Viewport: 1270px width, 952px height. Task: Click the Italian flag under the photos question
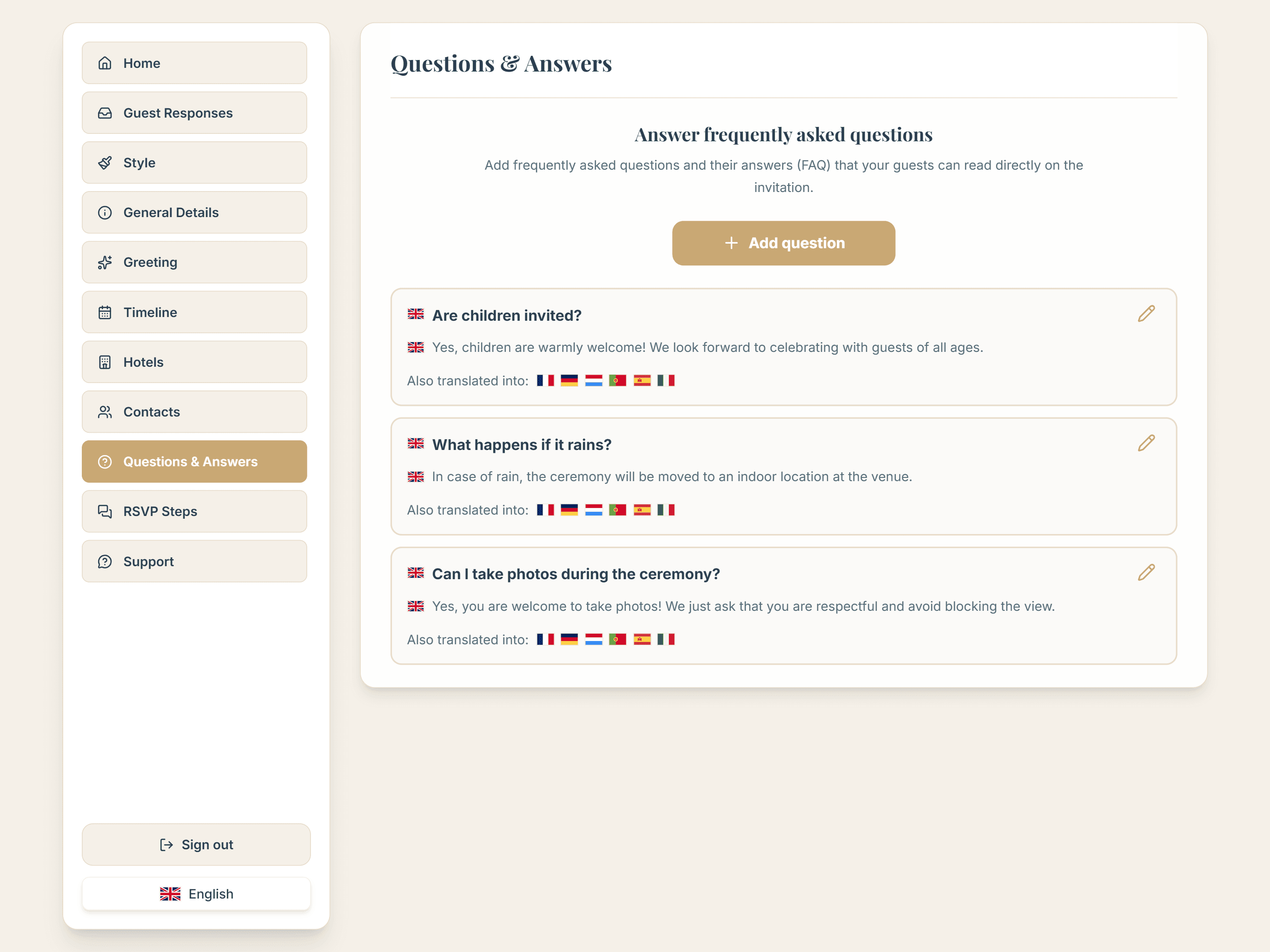coord(665,639)
